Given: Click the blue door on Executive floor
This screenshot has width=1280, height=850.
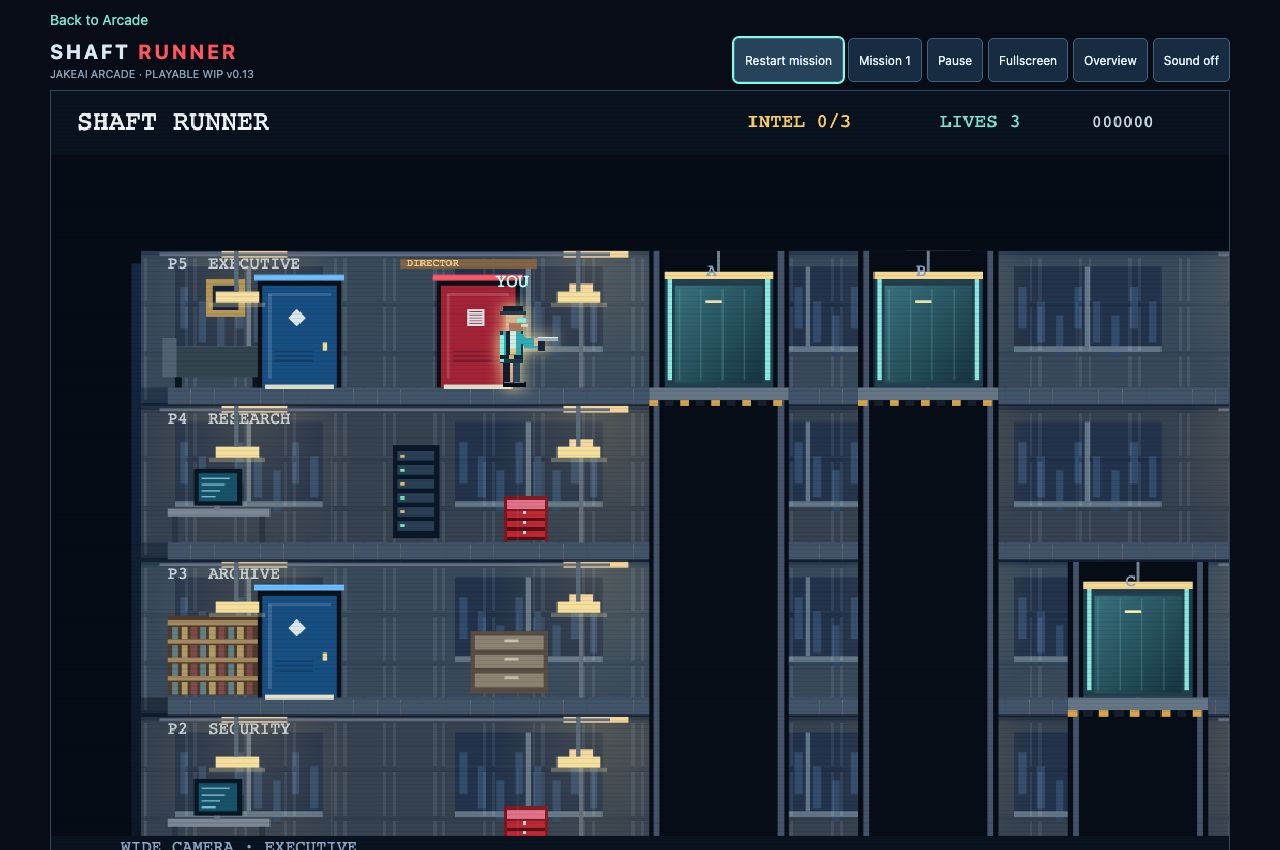Looking at the screenshot, I should coord(299,333).
